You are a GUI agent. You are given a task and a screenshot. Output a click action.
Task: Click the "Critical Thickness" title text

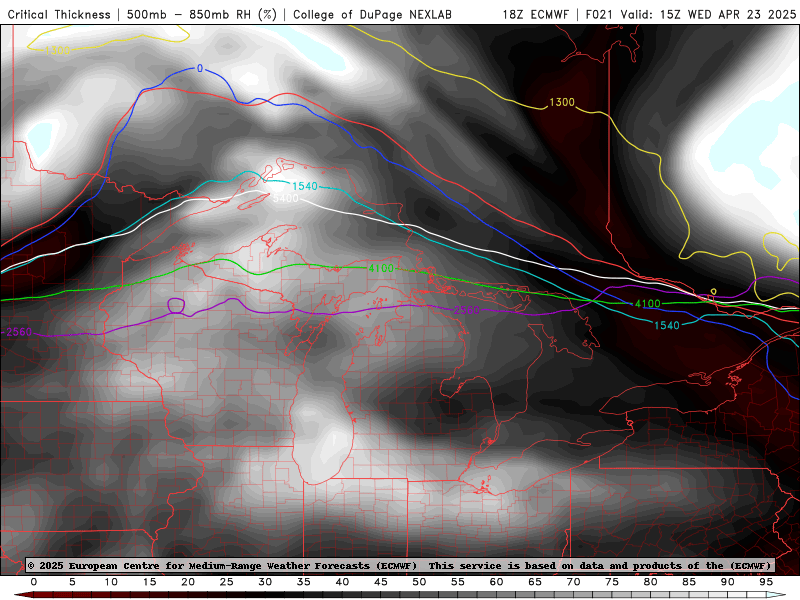click(59, 14)
